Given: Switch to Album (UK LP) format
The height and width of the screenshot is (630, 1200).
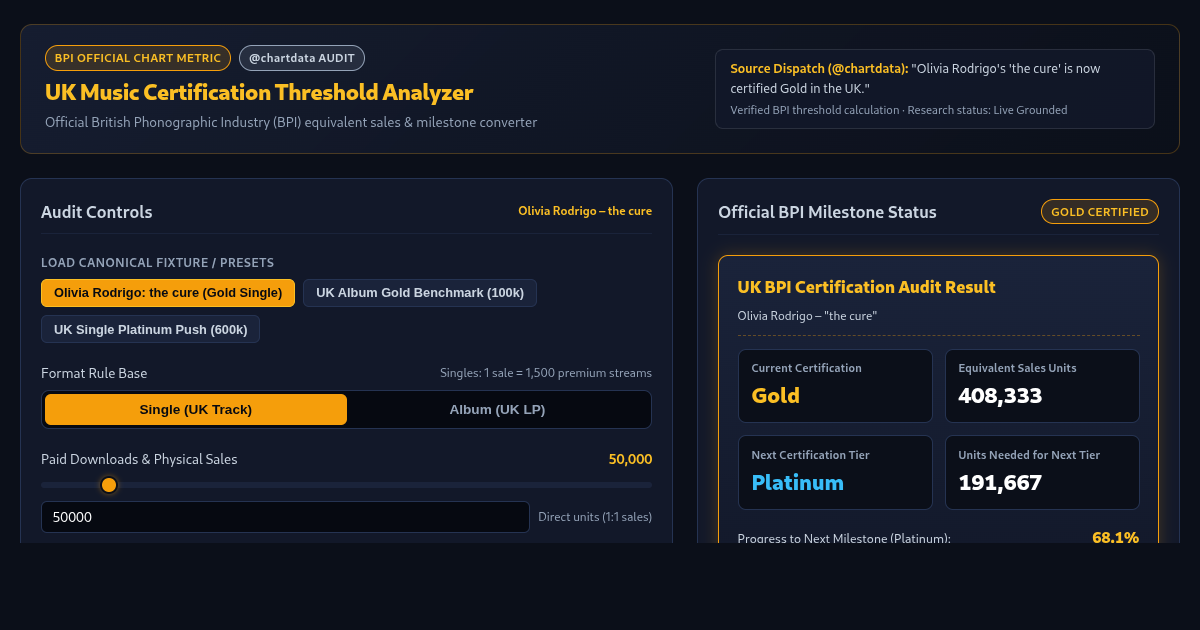Looking at the screenshot, I should [497, 409].
